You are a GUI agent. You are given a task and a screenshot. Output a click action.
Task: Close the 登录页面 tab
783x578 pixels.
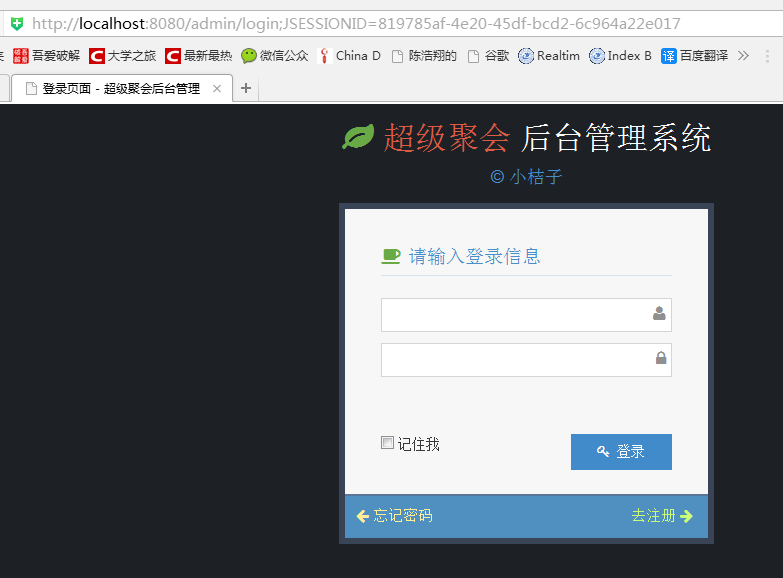pyautogui.click(x=217, y=88)
